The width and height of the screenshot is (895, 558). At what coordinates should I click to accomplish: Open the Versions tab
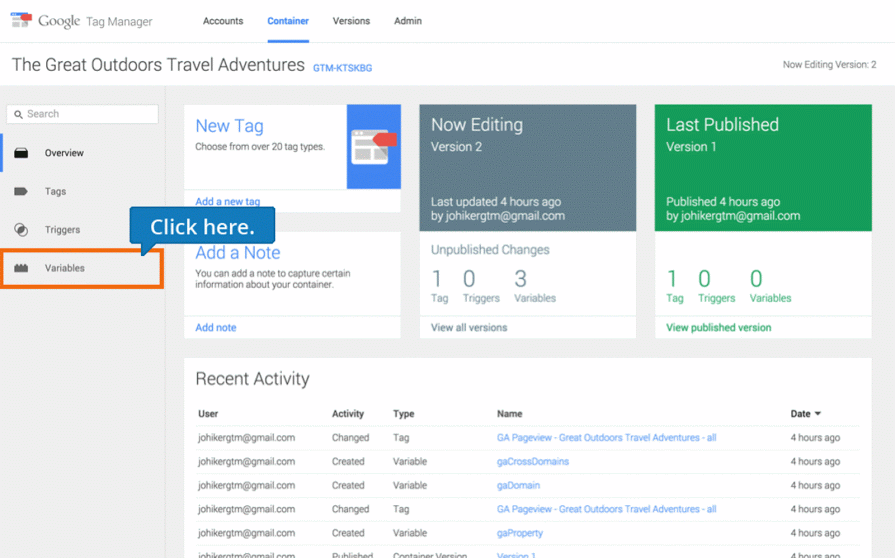click(x=351, y=21)
